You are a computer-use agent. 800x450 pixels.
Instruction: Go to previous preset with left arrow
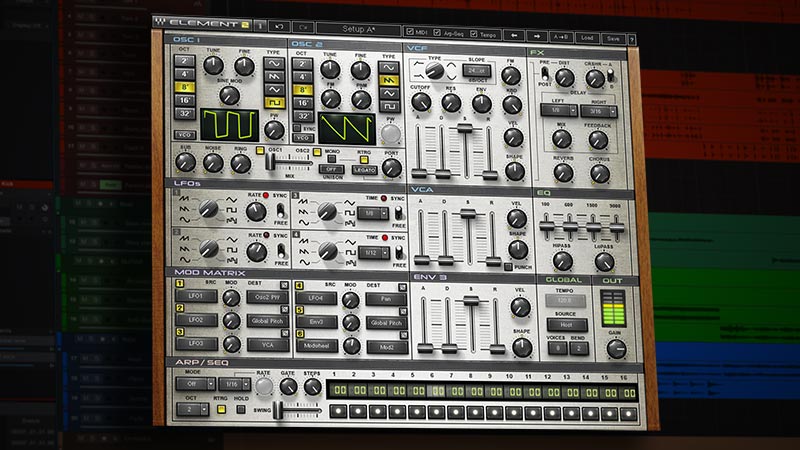(514, 36)
